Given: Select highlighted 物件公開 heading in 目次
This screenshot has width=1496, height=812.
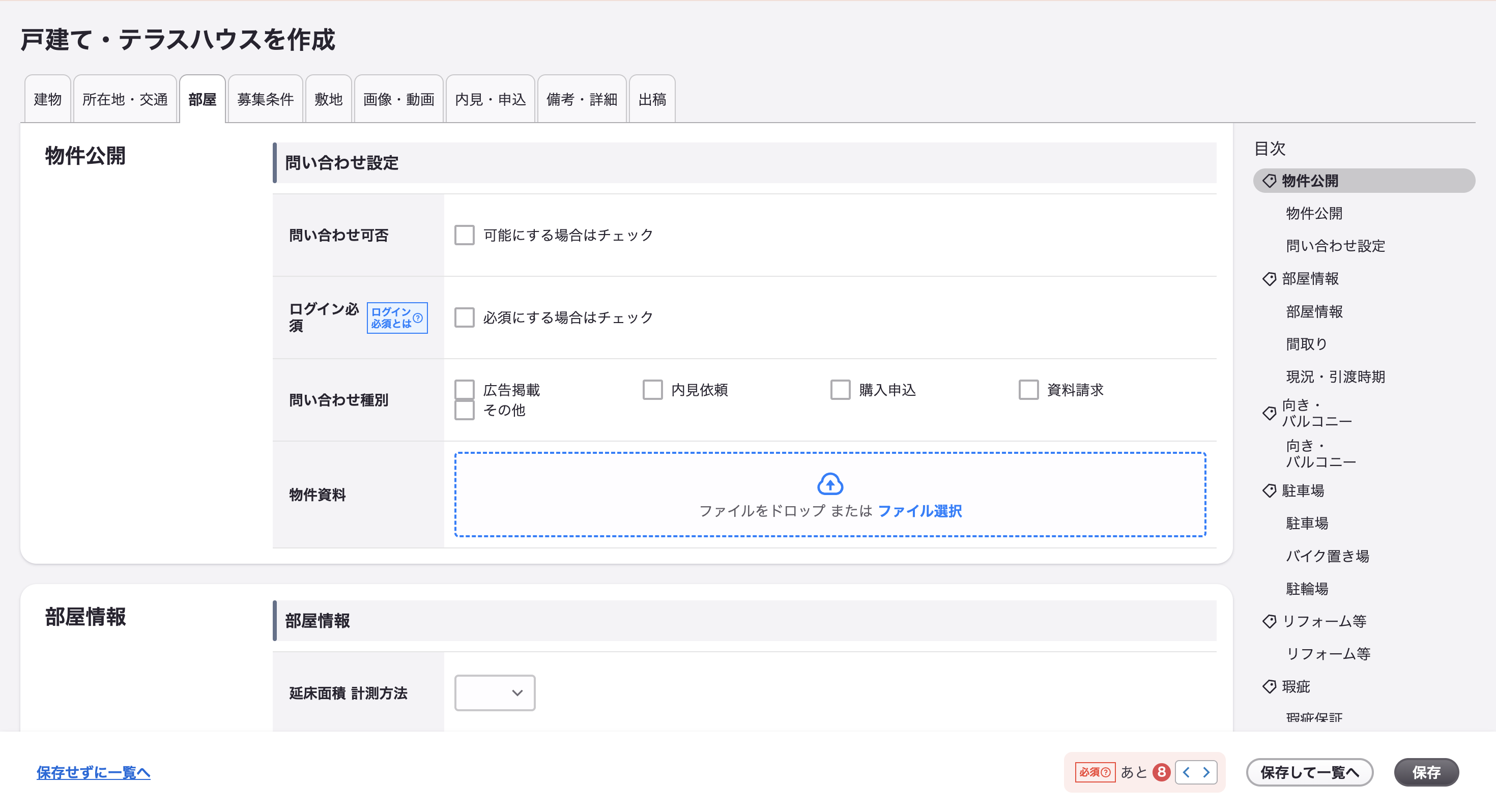Looking at the screenshot, I should coord(1364,181).
